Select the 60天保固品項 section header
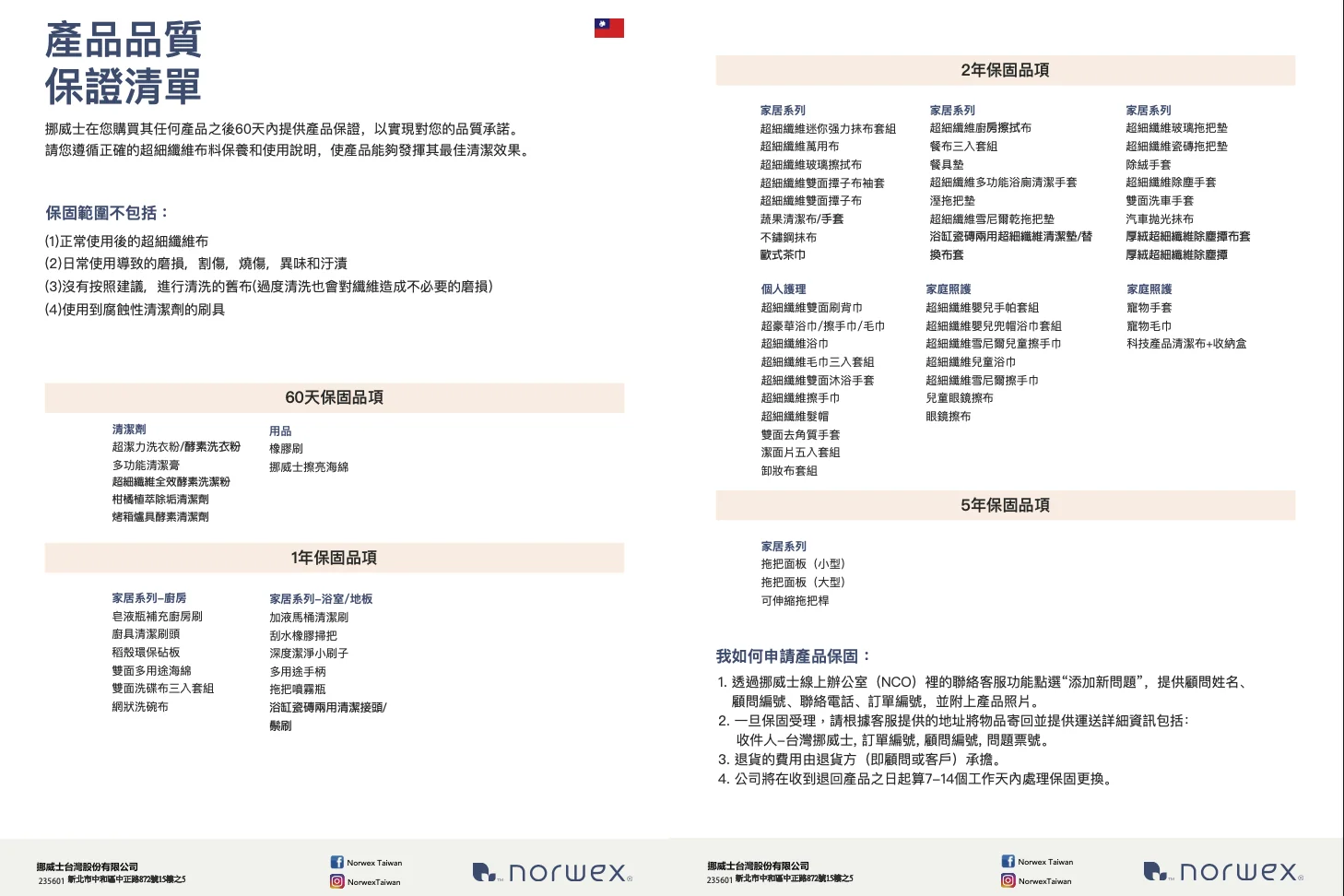The image size is (1344, 896). click(334, 397)
